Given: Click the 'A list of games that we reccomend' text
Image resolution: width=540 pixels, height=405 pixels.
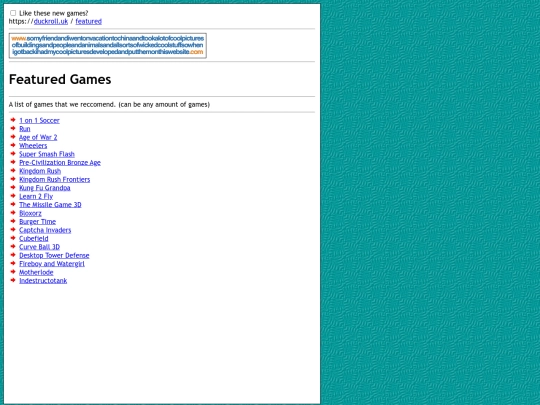Looking at the screenshot, I should [x=109, y=104].
